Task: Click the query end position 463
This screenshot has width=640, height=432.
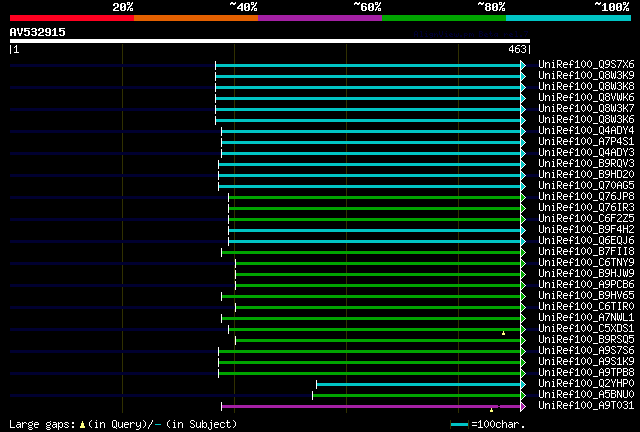Action: pyautogui.click(x=517, y=49)
